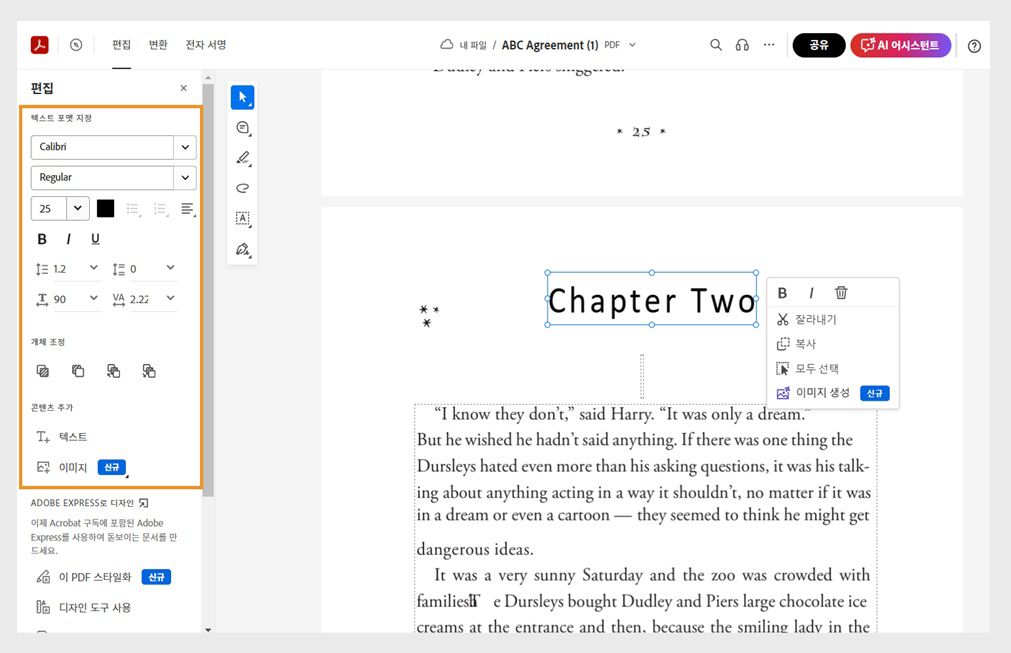Open the 내 파일 breadcrumb link
1011x653 pixels.
(473, 45)
